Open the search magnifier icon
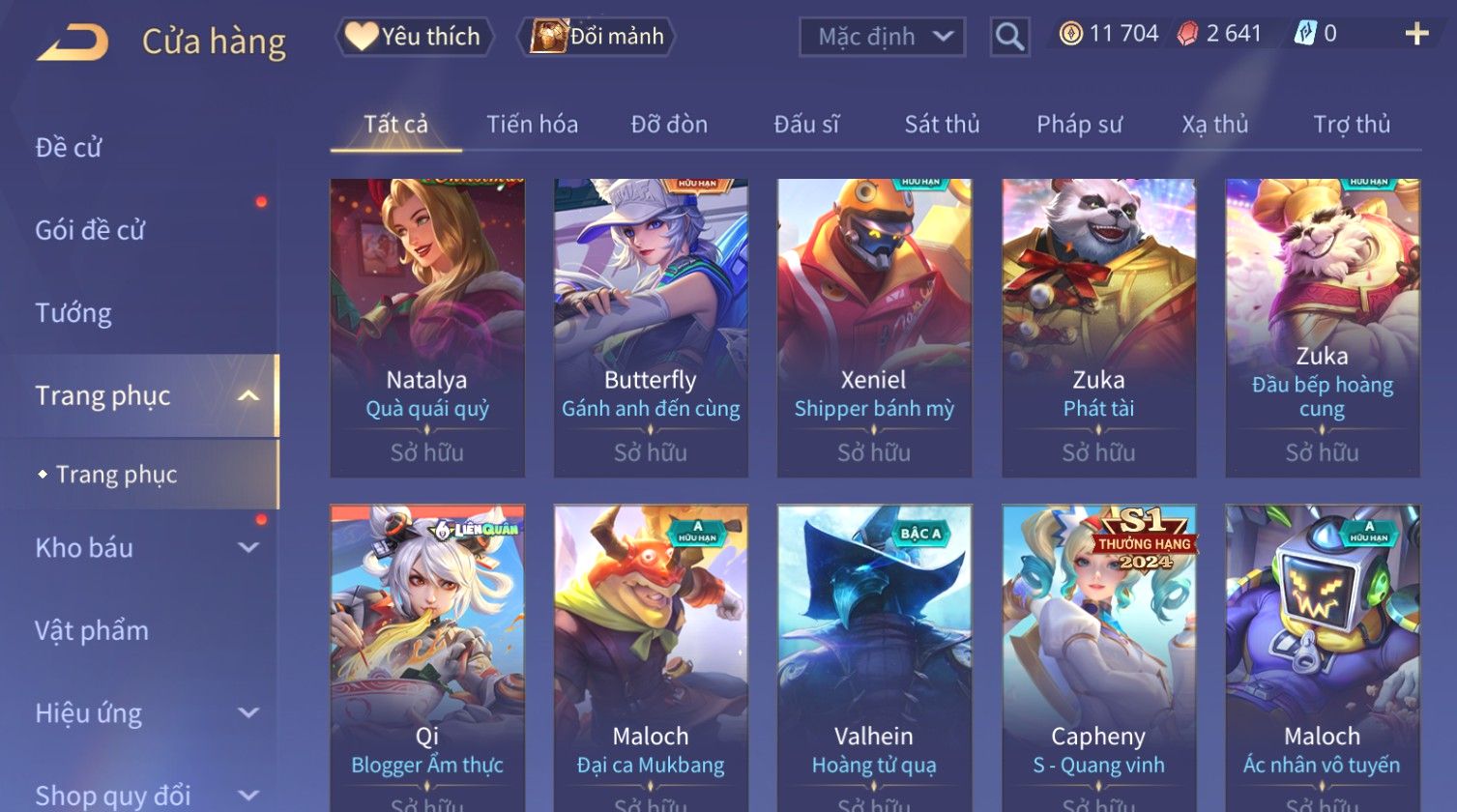 (1009, 38)
